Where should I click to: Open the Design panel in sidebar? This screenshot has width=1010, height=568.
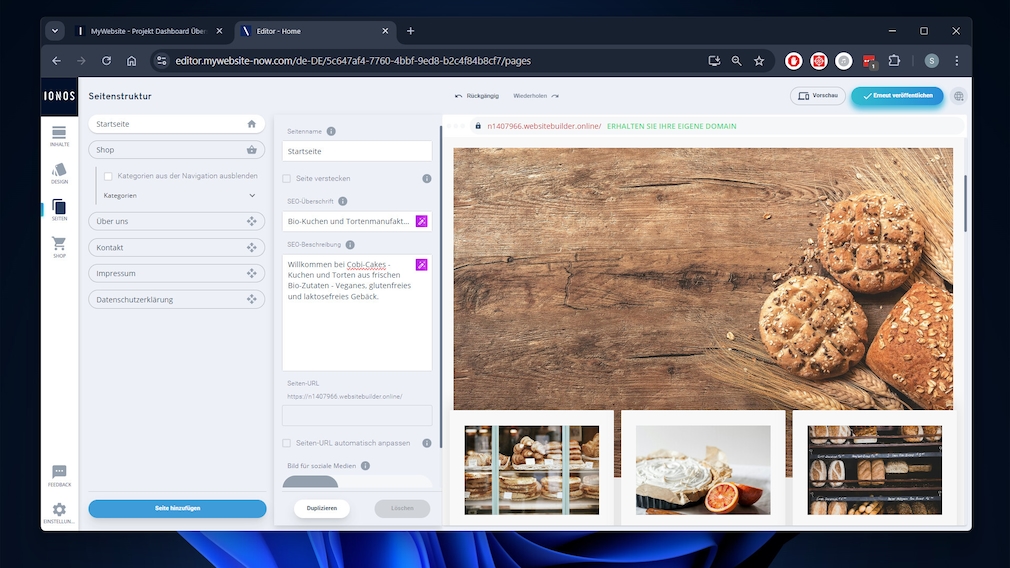click(x=59, y=173)
